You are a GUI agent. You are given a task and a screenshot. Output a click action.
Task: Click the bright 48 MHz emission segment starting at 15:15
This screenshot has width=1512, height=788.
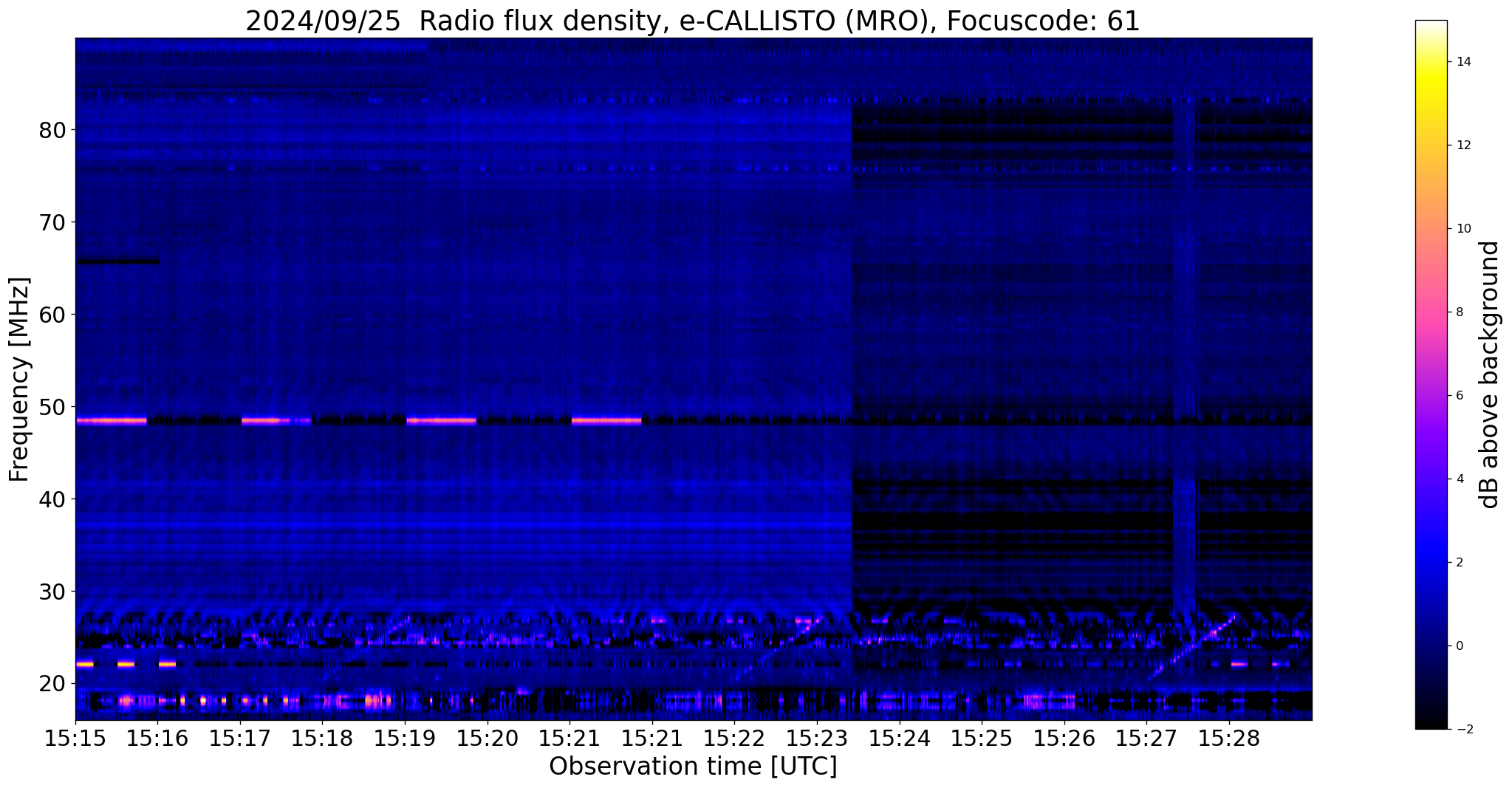pos(112,421)
